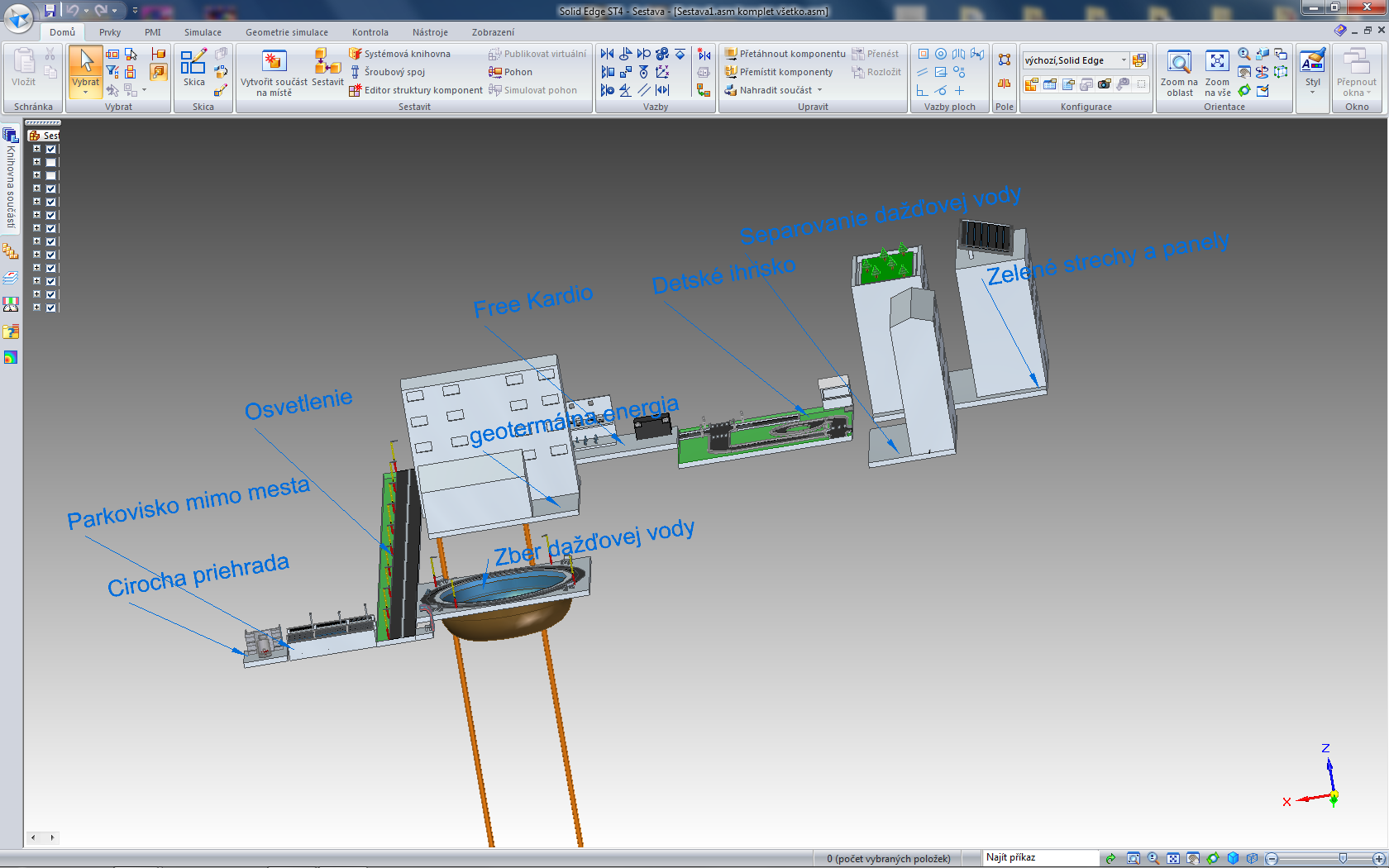Click the Skica sketch tool
This screenshot has height=868, width=1389.
pos(193,66)
